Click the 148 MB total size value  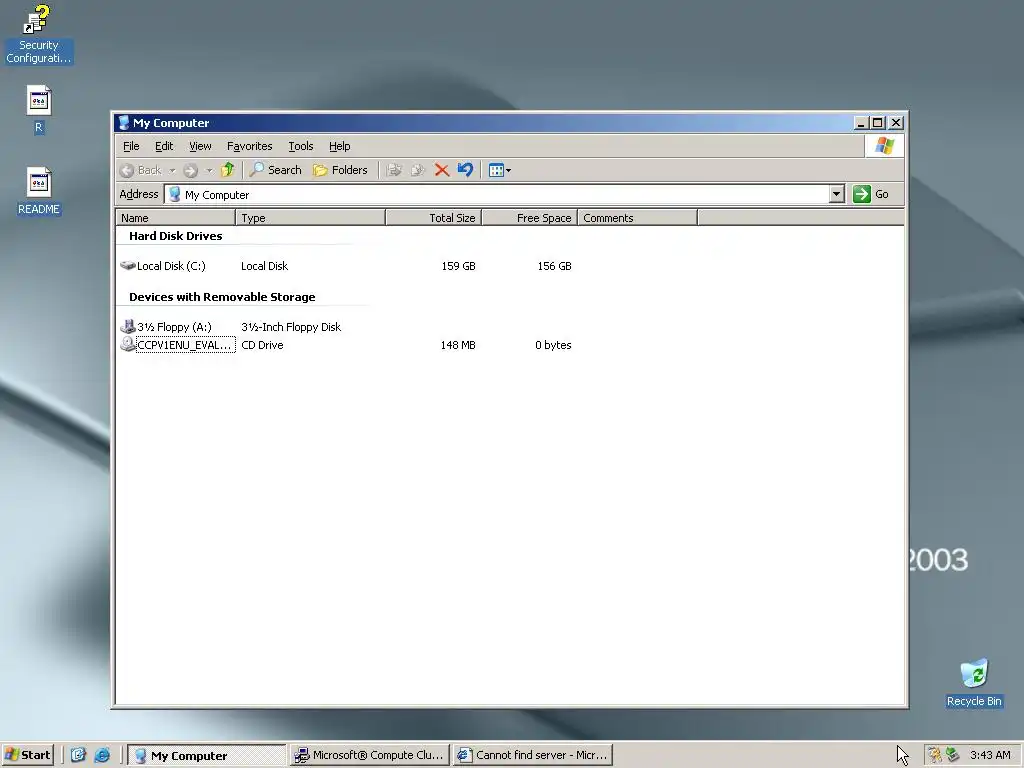tap(458, 345)
